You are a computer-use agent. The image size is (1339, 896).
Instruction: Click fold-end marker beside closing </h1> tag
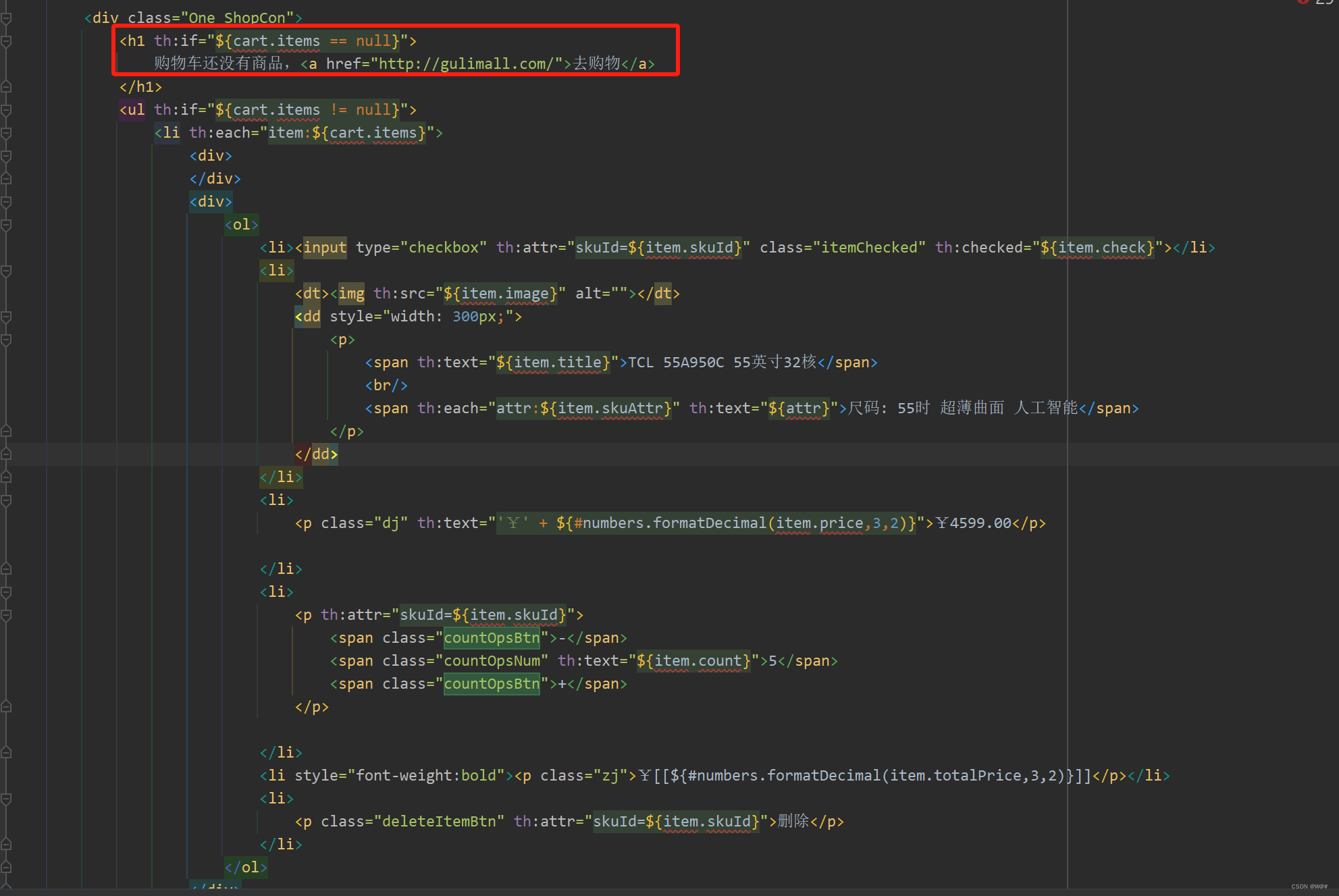[x=6, y=87]
